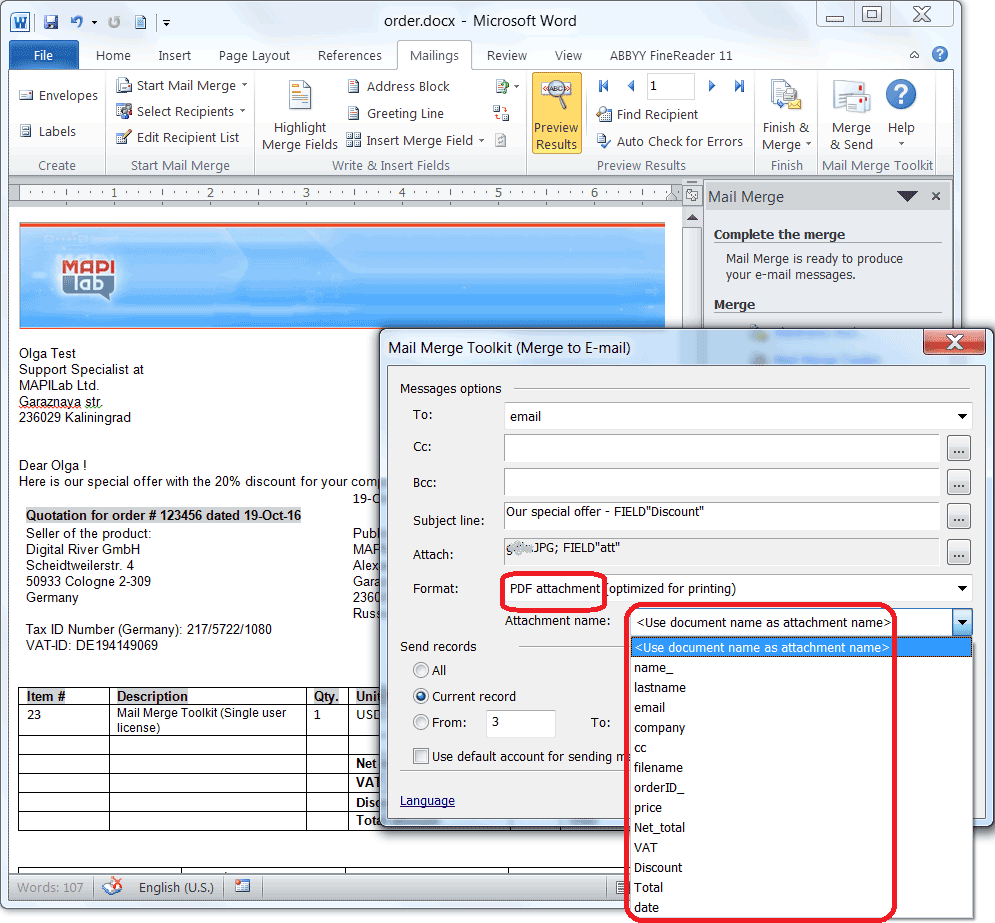Click the Merge & Send toolkit icon
Screen dimensions: 995x923
(x=852, y=115)
